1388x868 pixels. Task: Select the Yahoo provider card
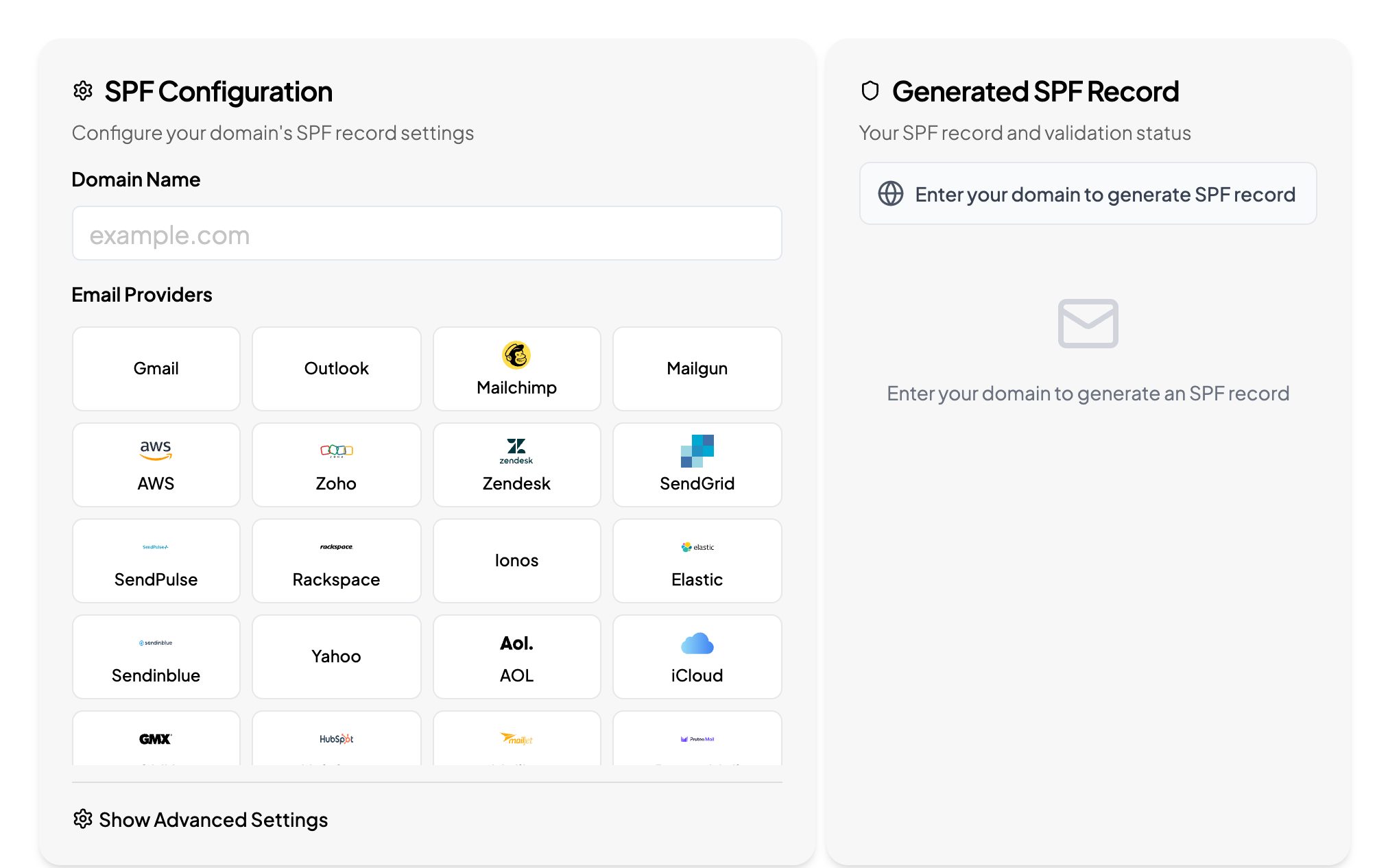click(337, 657)
